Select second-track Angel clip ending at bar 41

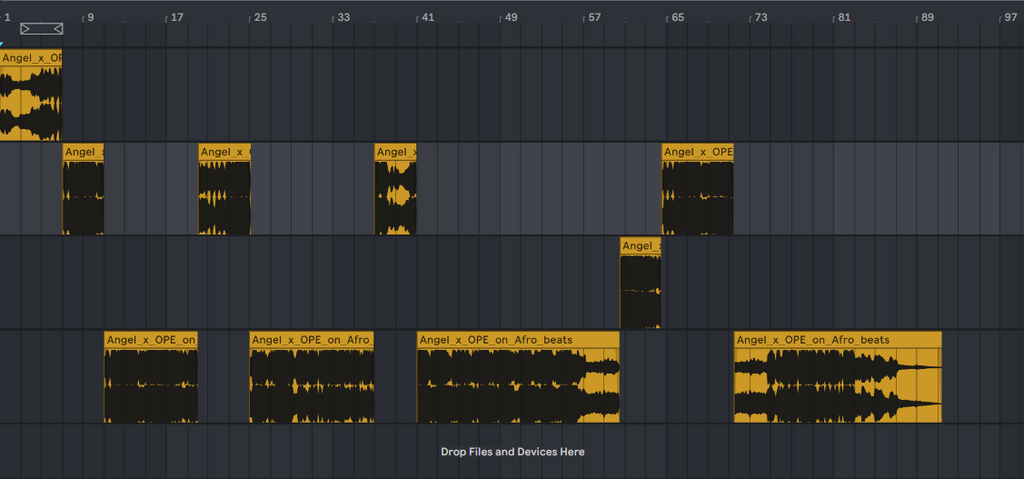(395, 189)
